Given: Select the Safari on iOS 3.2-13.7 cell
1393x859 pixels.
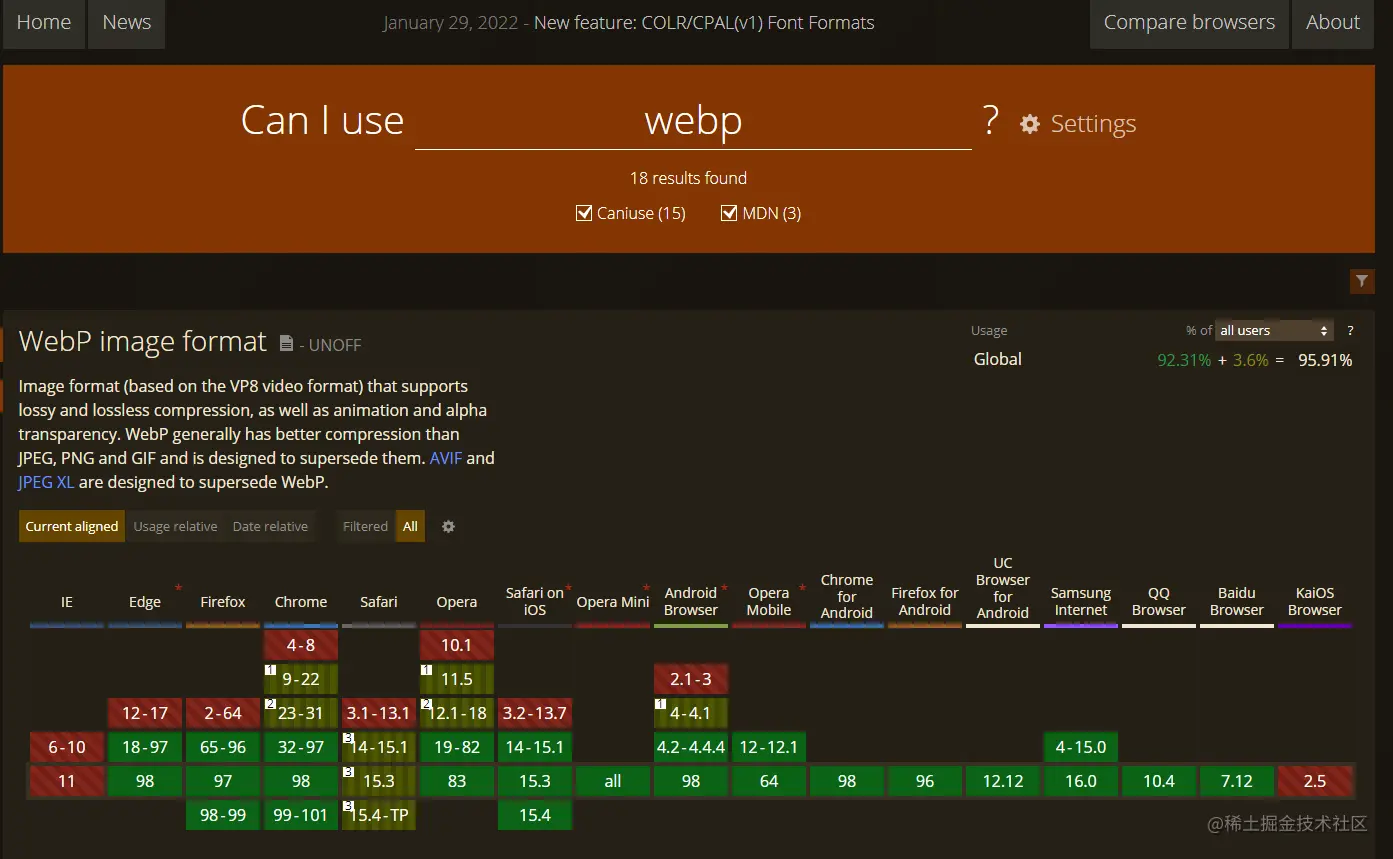Looking at the screenshot, I should point(535,713).
